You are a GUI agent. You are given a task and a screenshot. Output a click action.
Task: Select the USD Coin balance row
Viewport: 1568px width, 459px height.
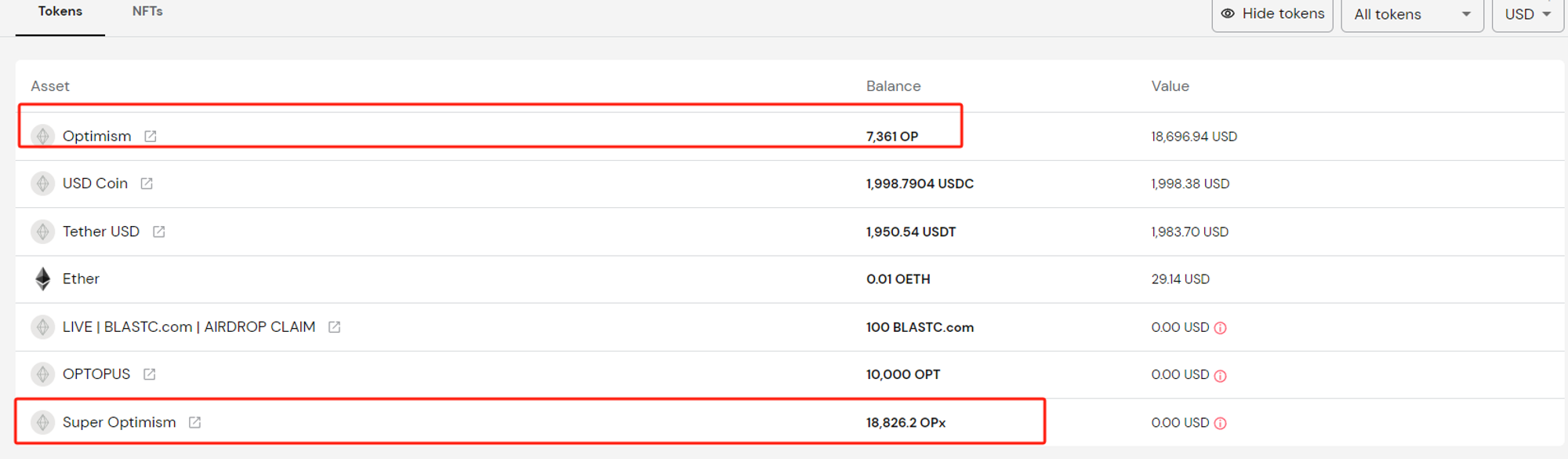coord(789,184)
